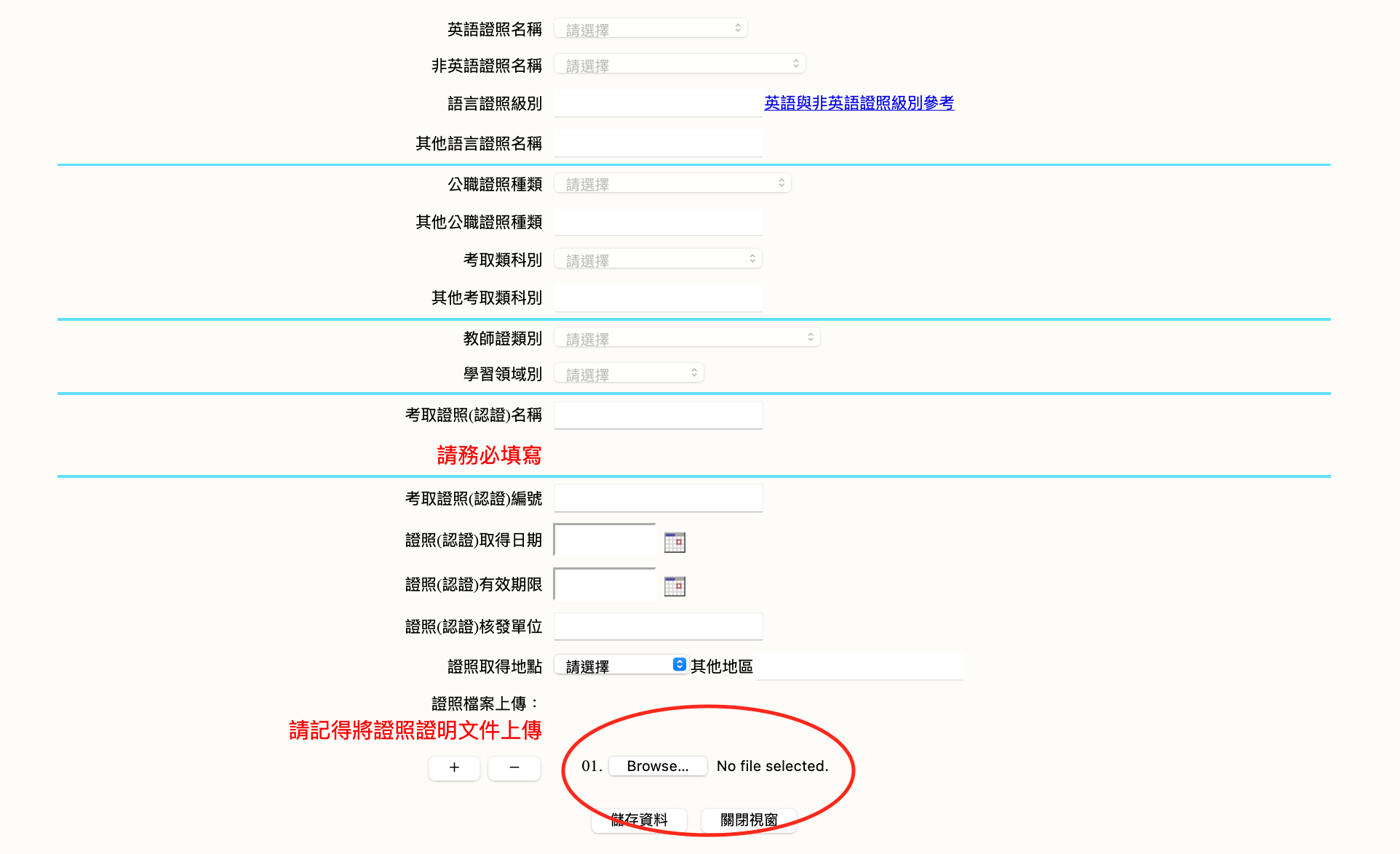The image size is (1400, 854).
Task: Open calendar picker for 證照(認證)取得日期
Action: 675,542
